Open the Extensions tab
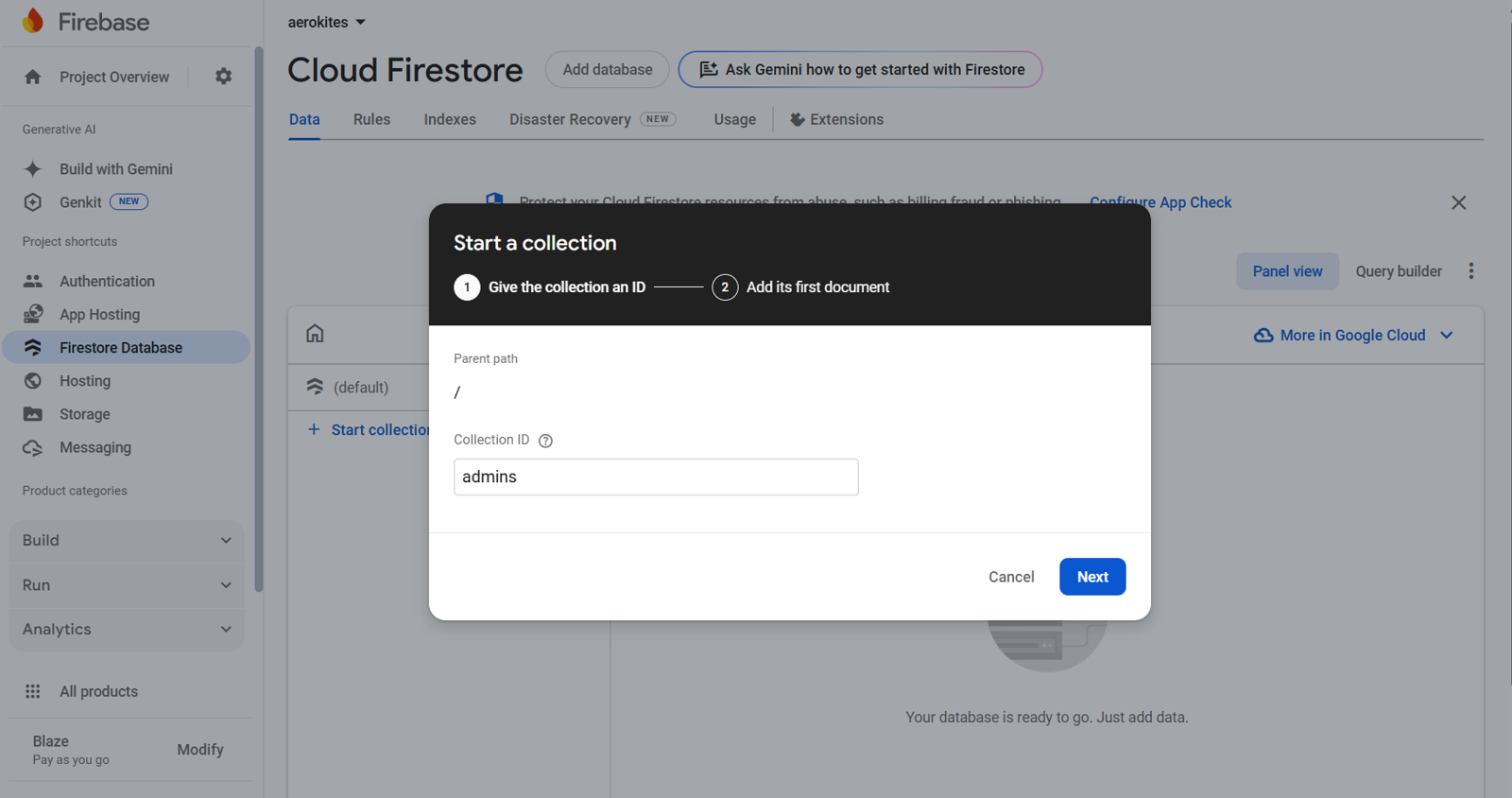The height and width of the screenshot is (798, 1512). click(836, 119)
